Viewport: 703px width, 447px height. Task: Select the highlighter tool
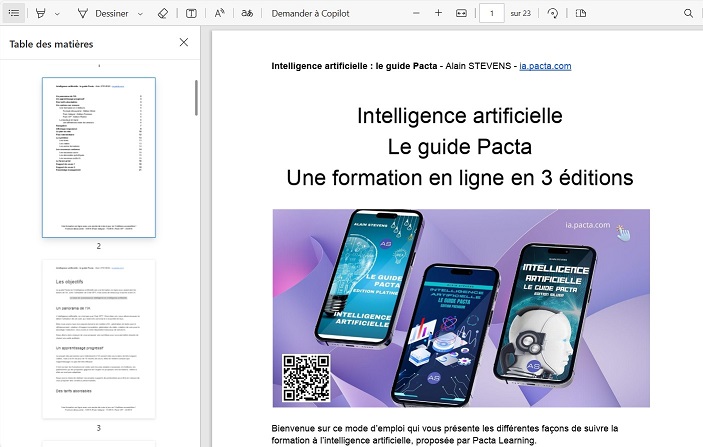[x=41, y=13]
